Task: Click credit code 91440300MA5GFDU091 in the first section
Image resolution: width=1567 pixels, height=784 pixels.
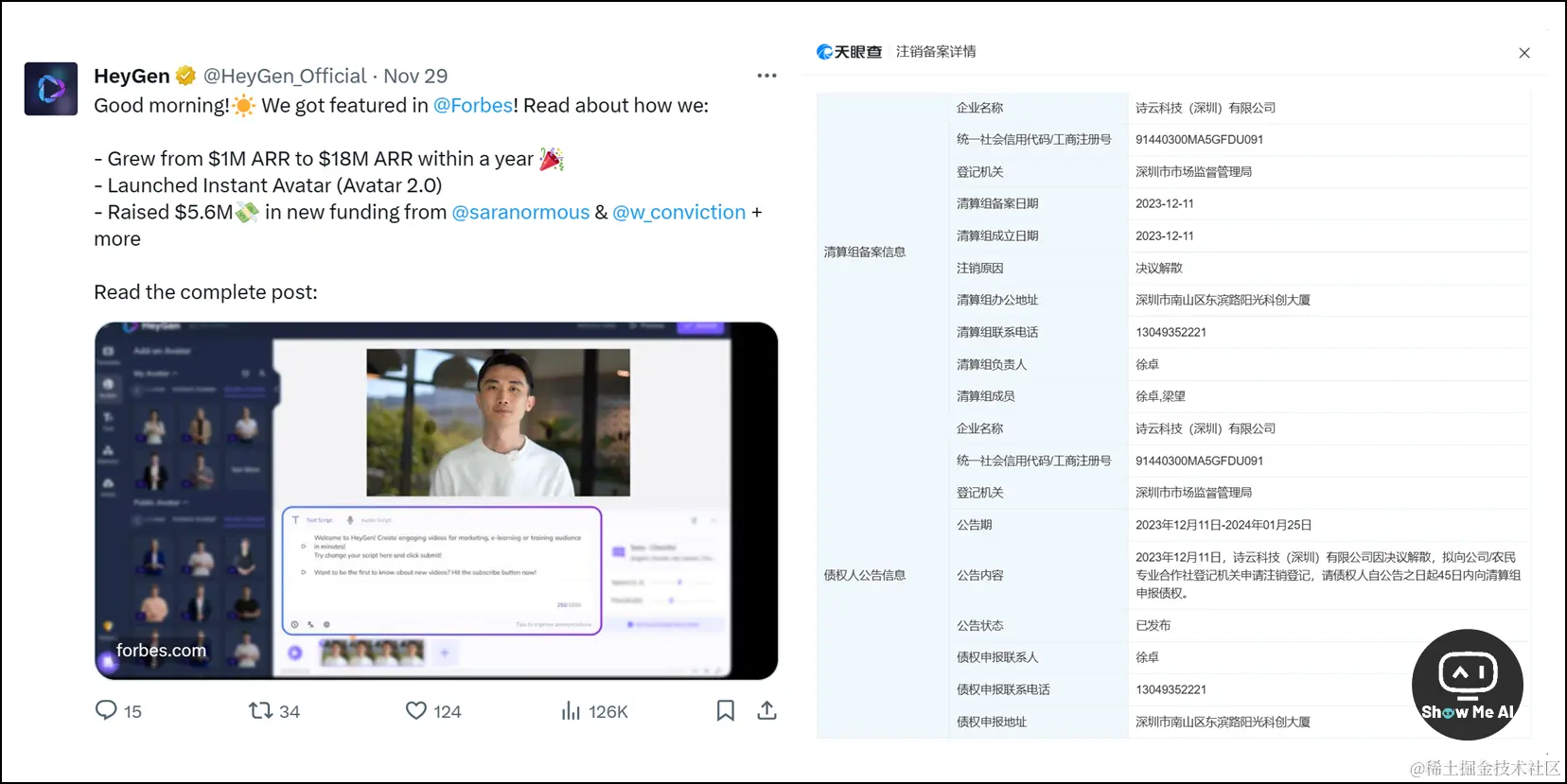Action: (x=1199, y=139)
